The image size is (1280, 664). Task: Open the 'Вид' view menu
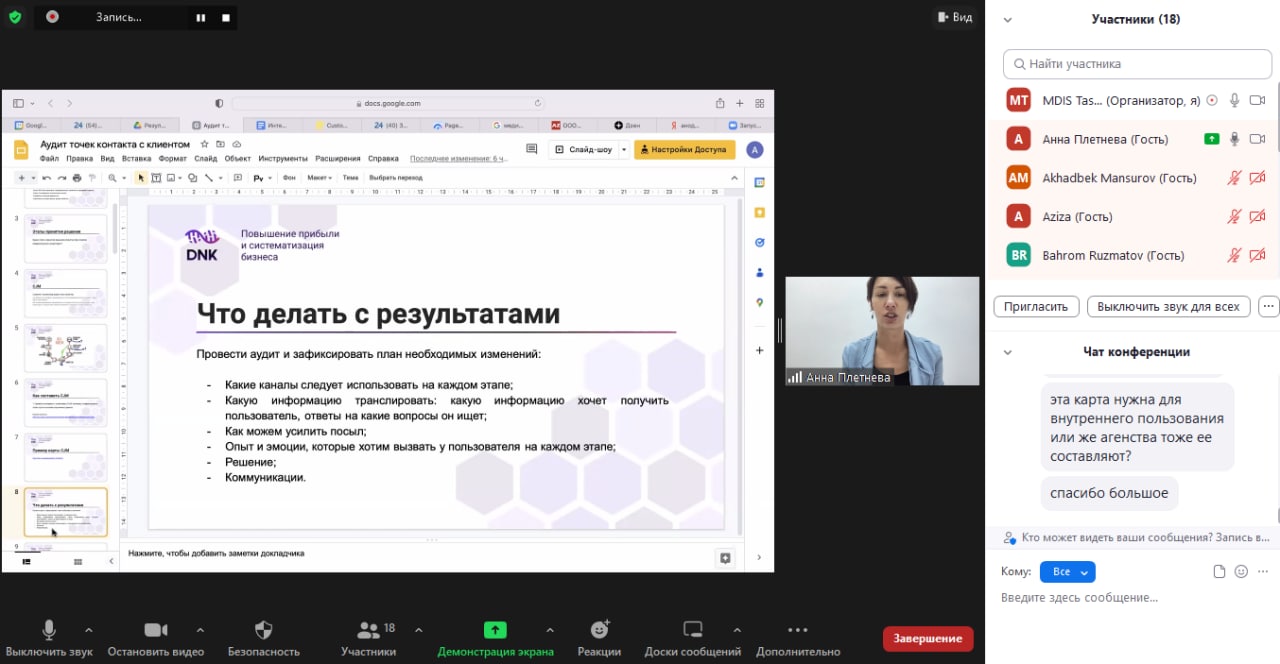(x=953, y=17)
